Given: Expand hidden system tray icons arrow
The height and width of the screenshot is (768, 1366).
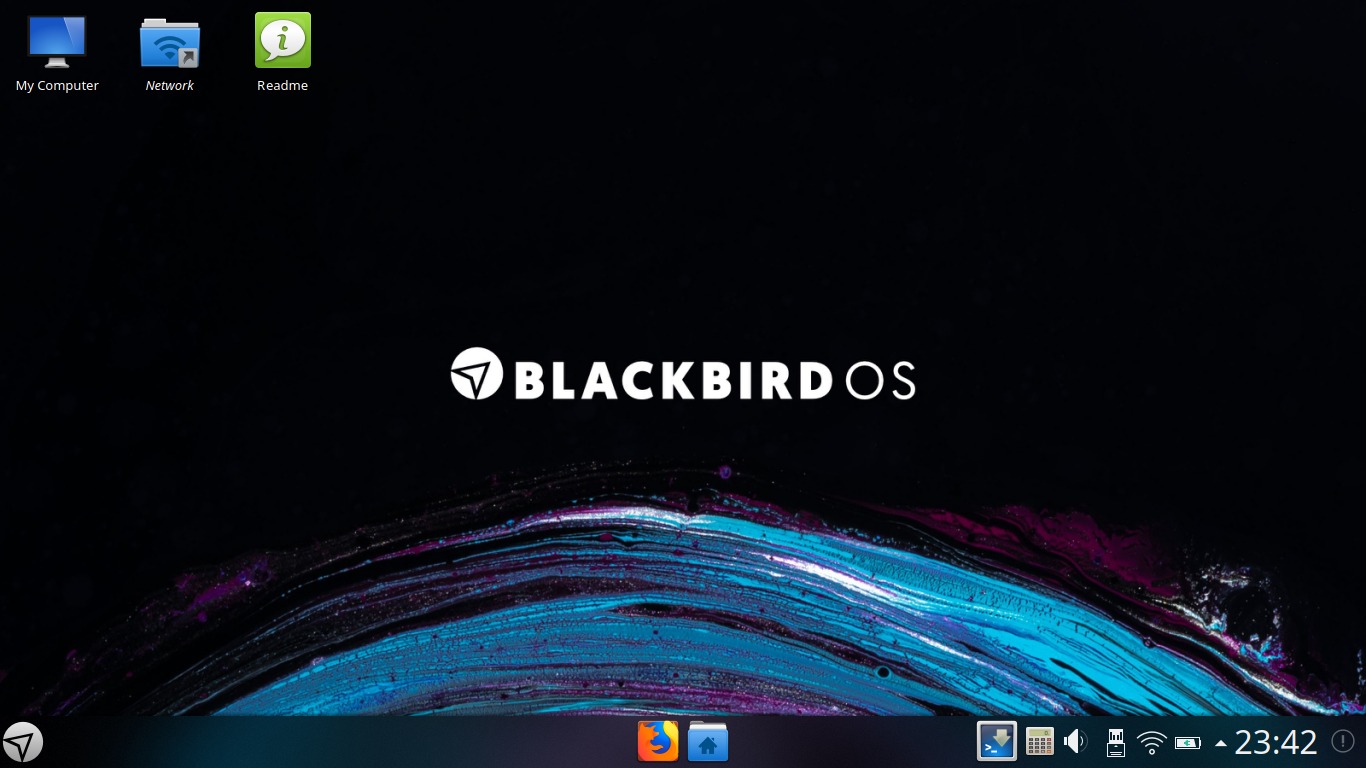Looking at the screenshot, I should (x=1220, y=742).
